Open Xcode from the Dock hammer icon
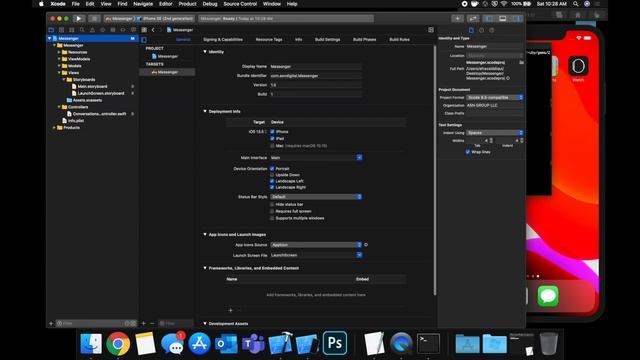The height and width of the screenshot is (360, 640). point(280,343)
